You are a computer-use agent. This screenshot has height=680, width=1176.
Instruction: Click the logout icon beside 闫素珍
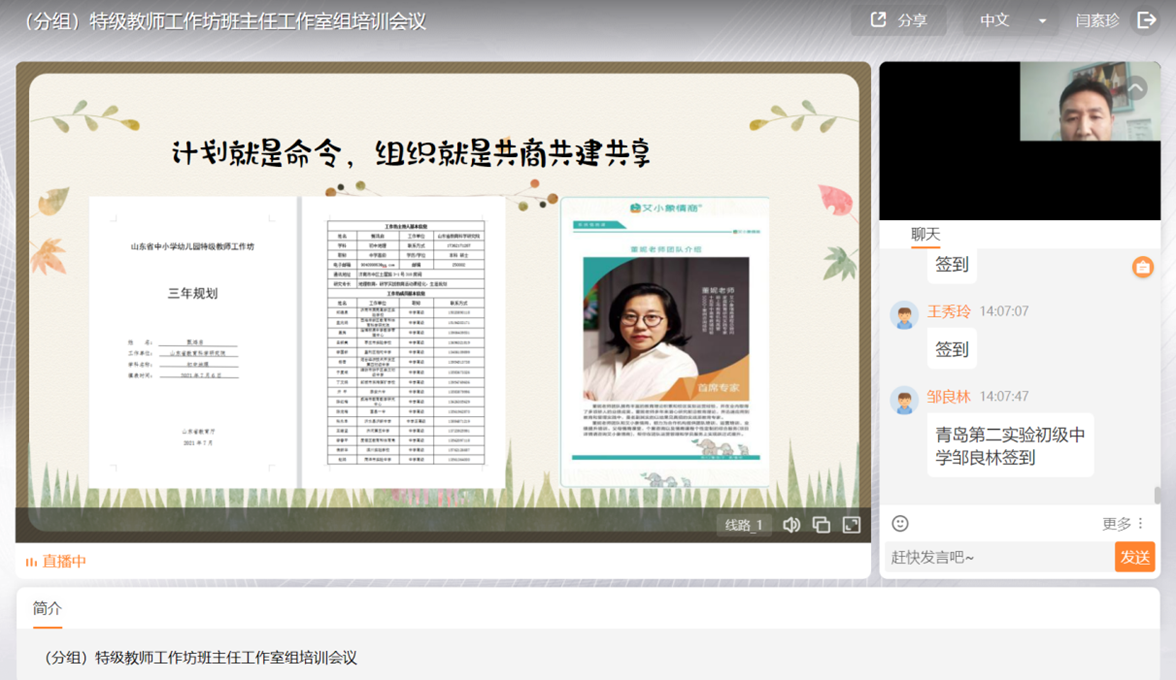point(1146,20)
